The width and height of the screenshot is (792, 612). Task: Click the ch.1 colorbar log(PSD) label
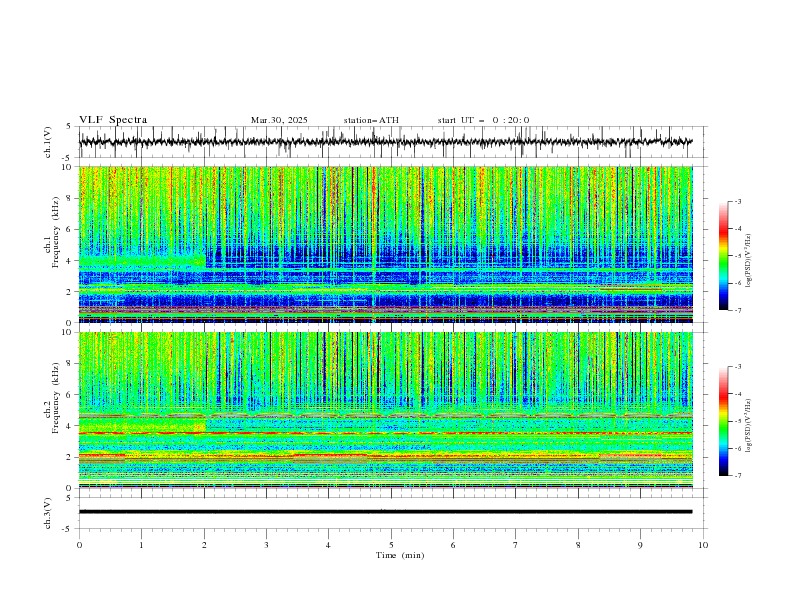[x=749, y=261]
